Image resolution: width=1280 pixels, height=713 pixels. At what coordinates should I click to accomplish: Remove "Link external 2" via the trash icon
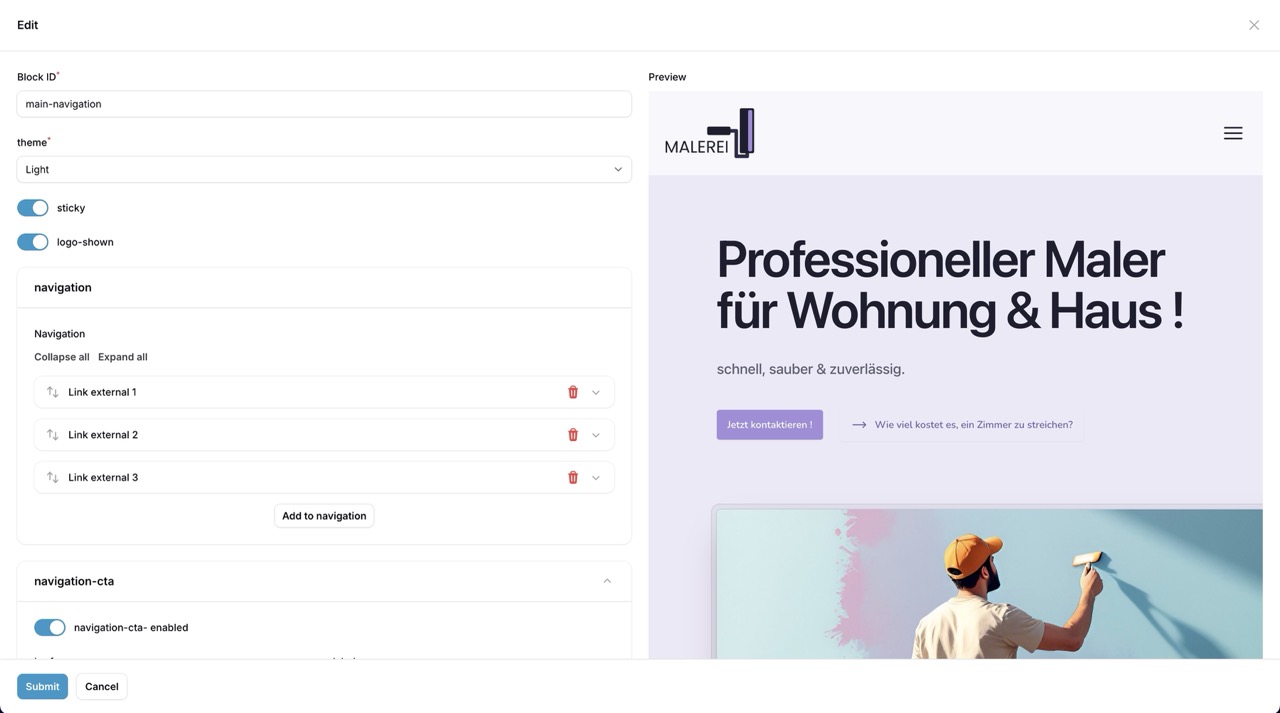[573, 434]
